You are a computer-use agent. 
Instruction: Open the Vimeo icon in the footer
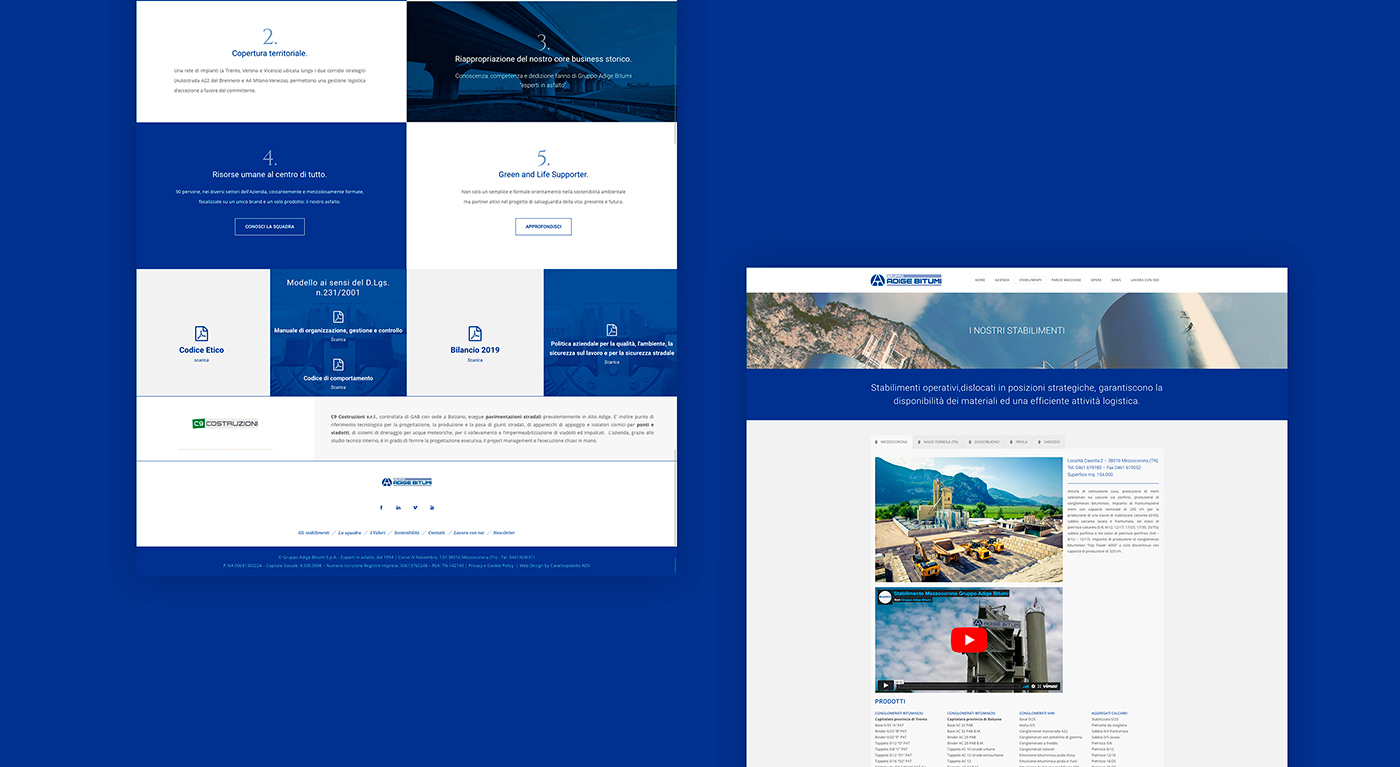click(415, 507)
